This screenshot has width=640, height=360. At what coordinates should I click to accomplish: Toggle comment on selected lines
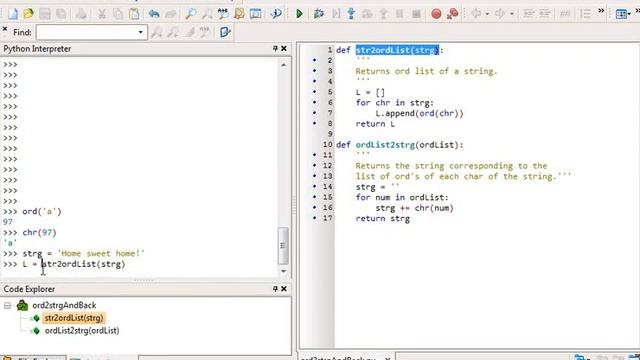tap(565, 14)
